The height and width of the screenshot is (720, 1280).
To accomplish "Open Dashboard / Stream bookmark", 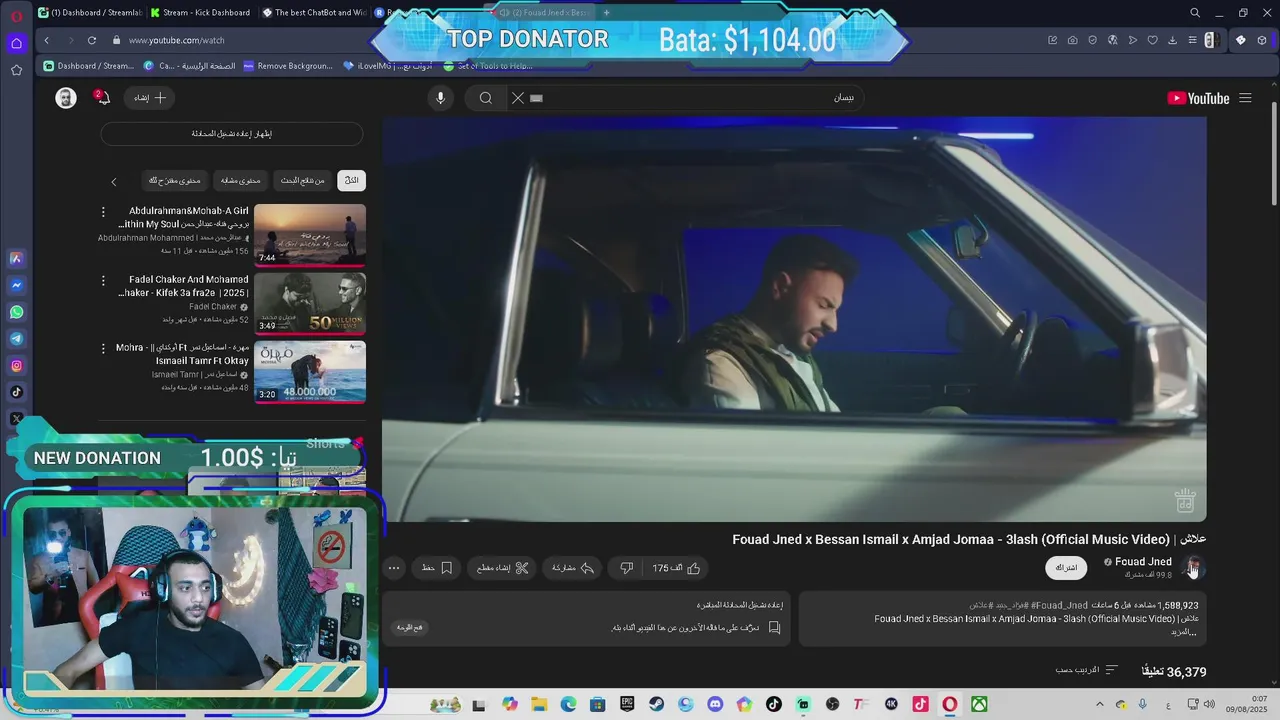I will click(89, 66).
